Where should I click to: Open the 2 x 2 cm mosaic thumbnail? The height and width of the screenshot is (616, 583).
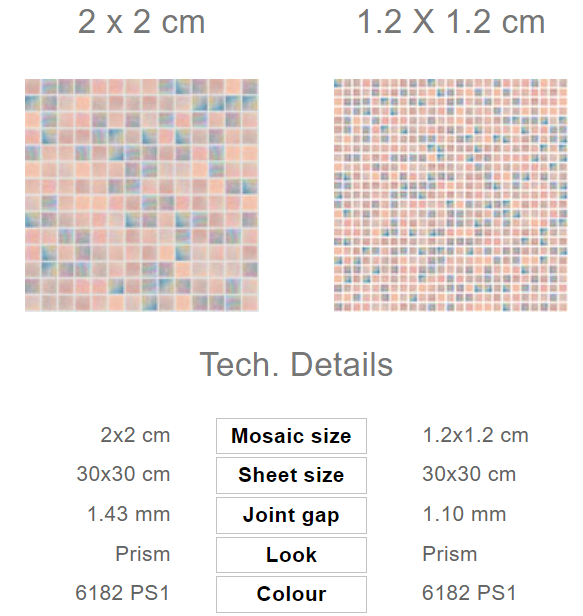(x=142, y=195)
